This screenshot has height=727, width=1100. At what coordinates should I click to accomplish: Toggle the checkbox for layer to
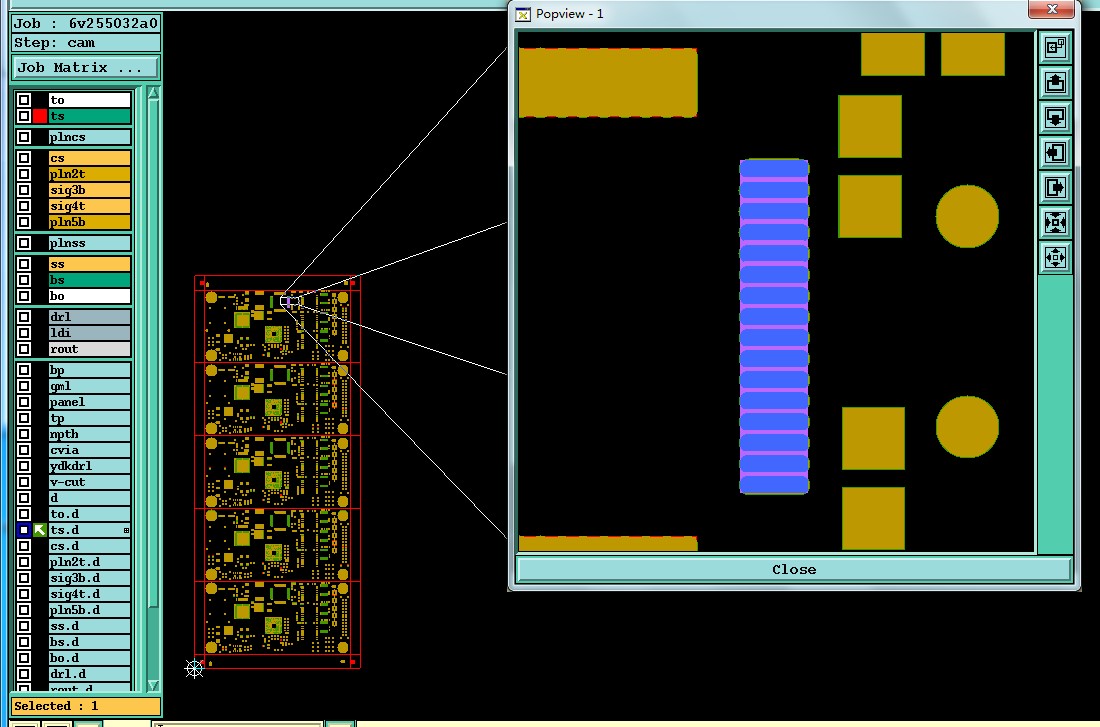click(24, 100)
